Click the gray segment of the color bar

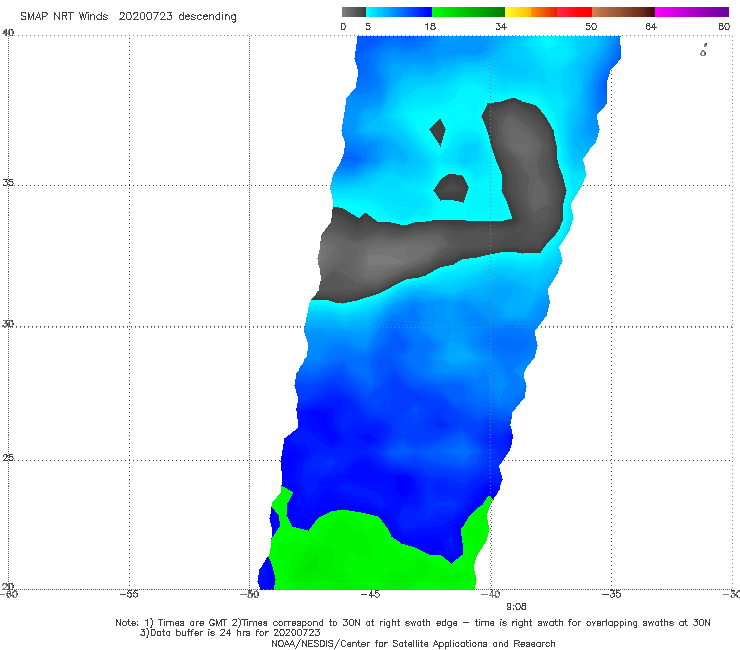353,12
